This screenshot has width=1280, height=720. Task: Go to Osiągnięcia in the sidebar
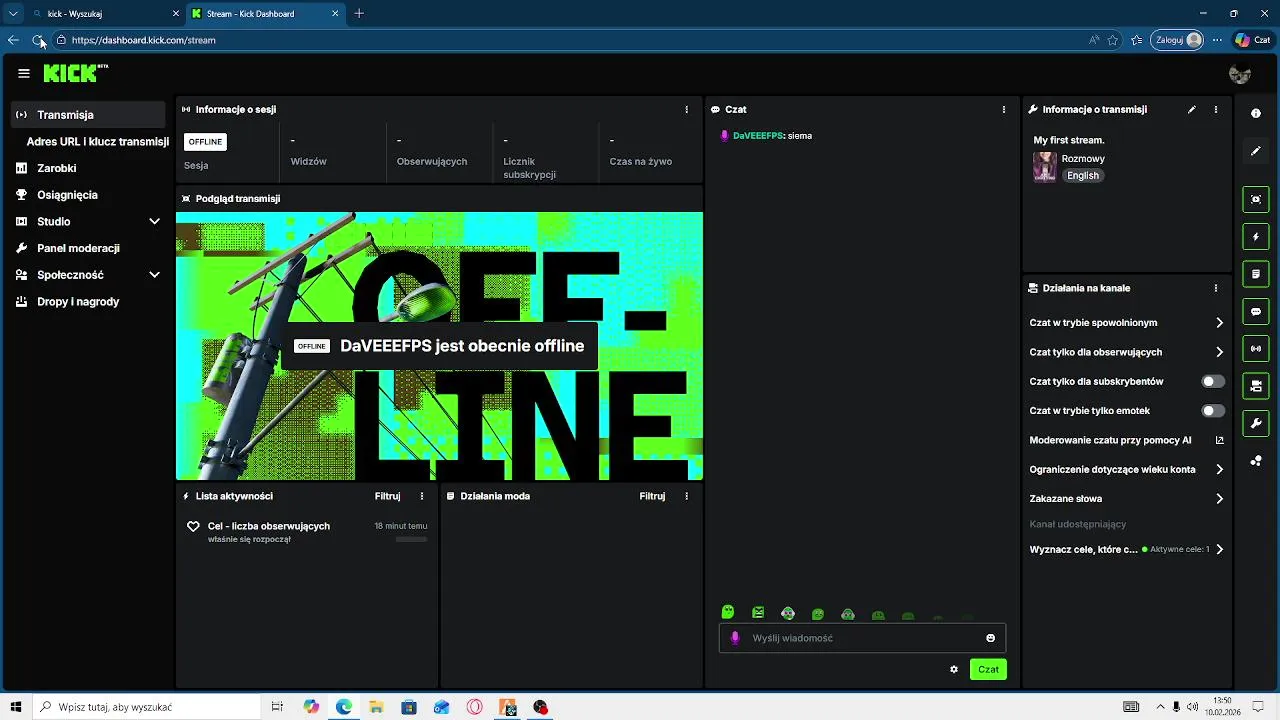(x=88, y=195)
